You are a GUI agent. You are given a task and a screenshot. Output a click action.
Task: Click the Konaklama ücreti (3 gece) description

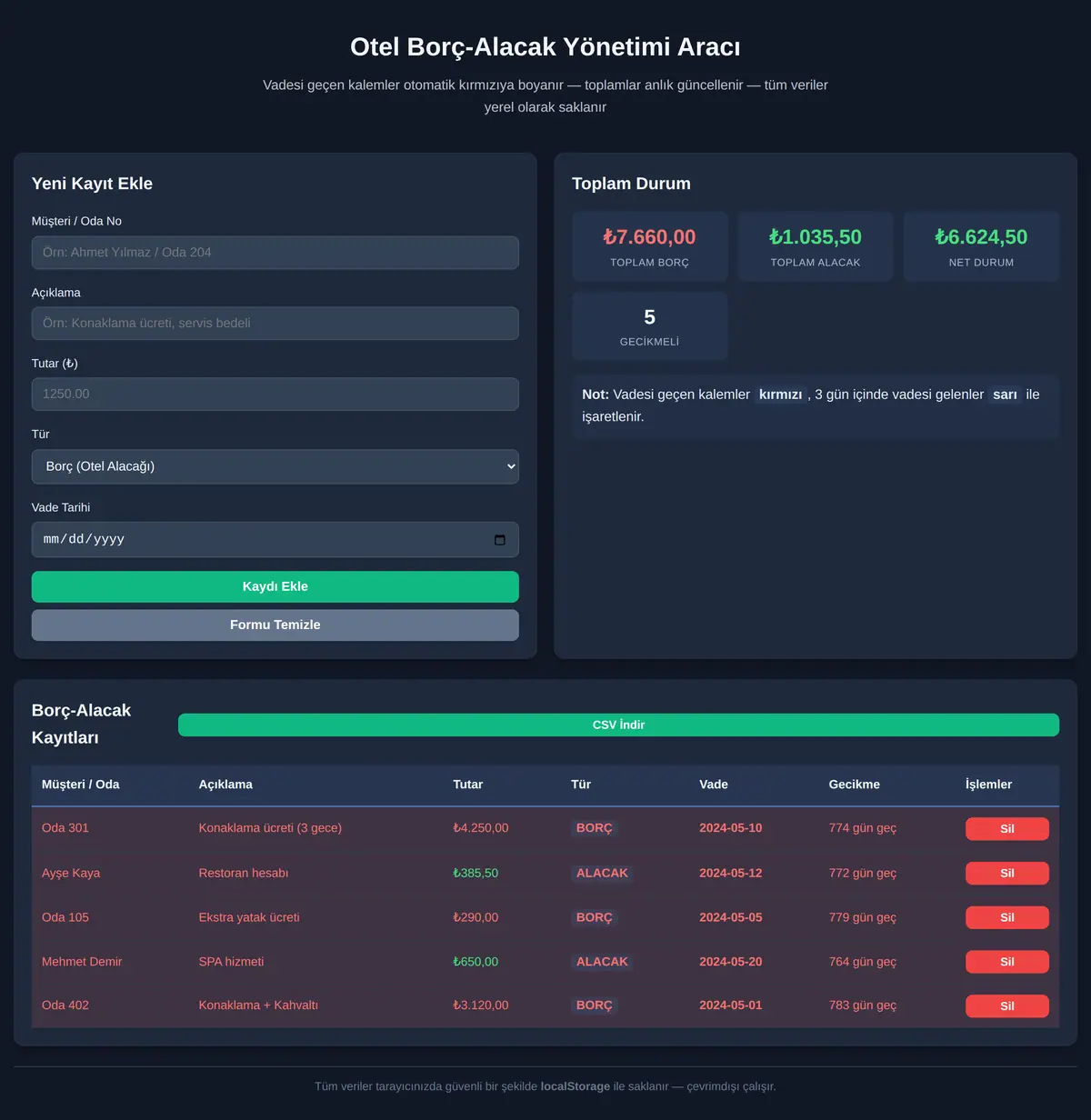click(x=270, y=828)
